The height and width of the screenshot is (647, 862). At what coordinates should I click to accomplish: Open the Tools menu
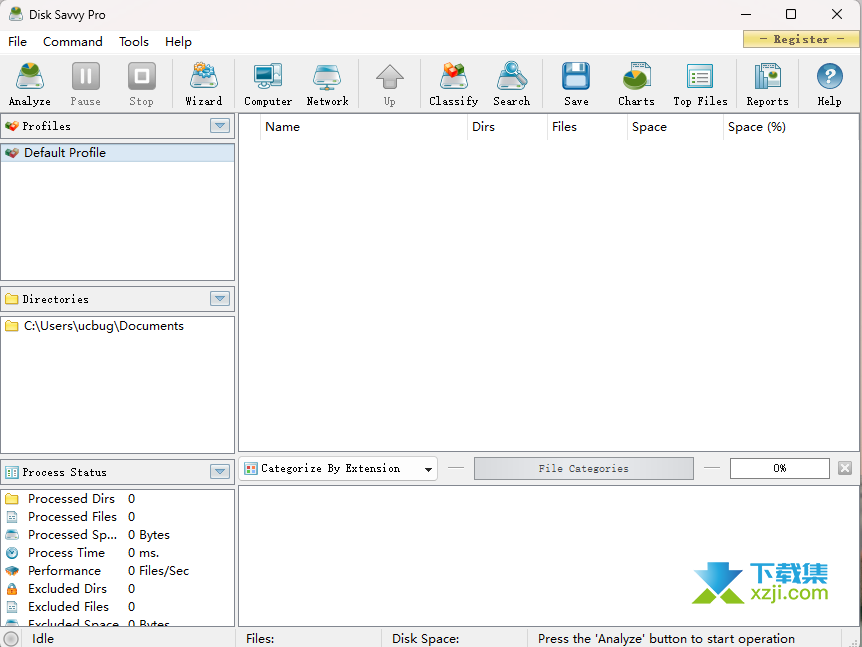click(x=134, y=42)
